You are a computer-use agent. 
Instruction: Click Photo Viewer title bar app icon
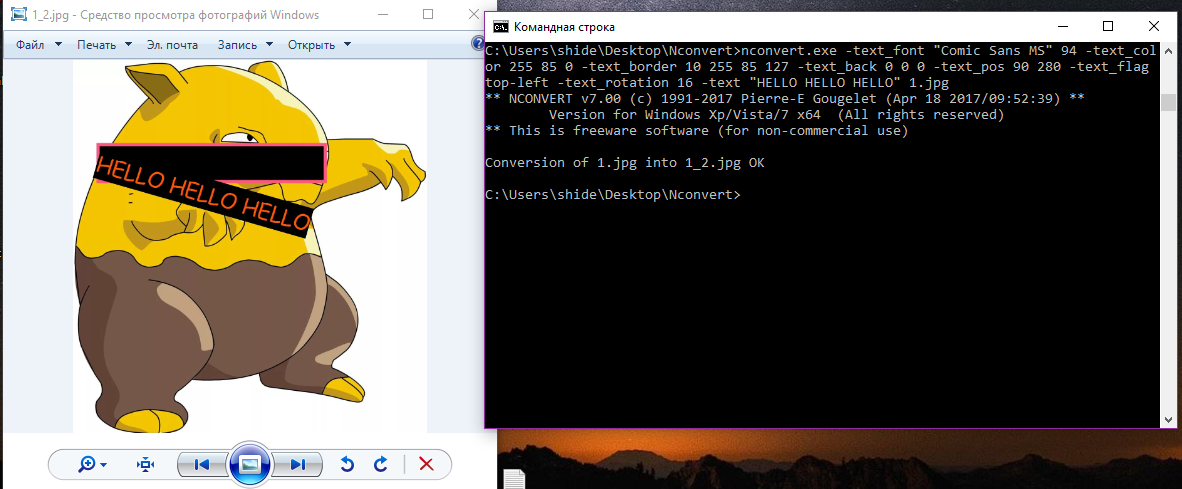[19, 14]
